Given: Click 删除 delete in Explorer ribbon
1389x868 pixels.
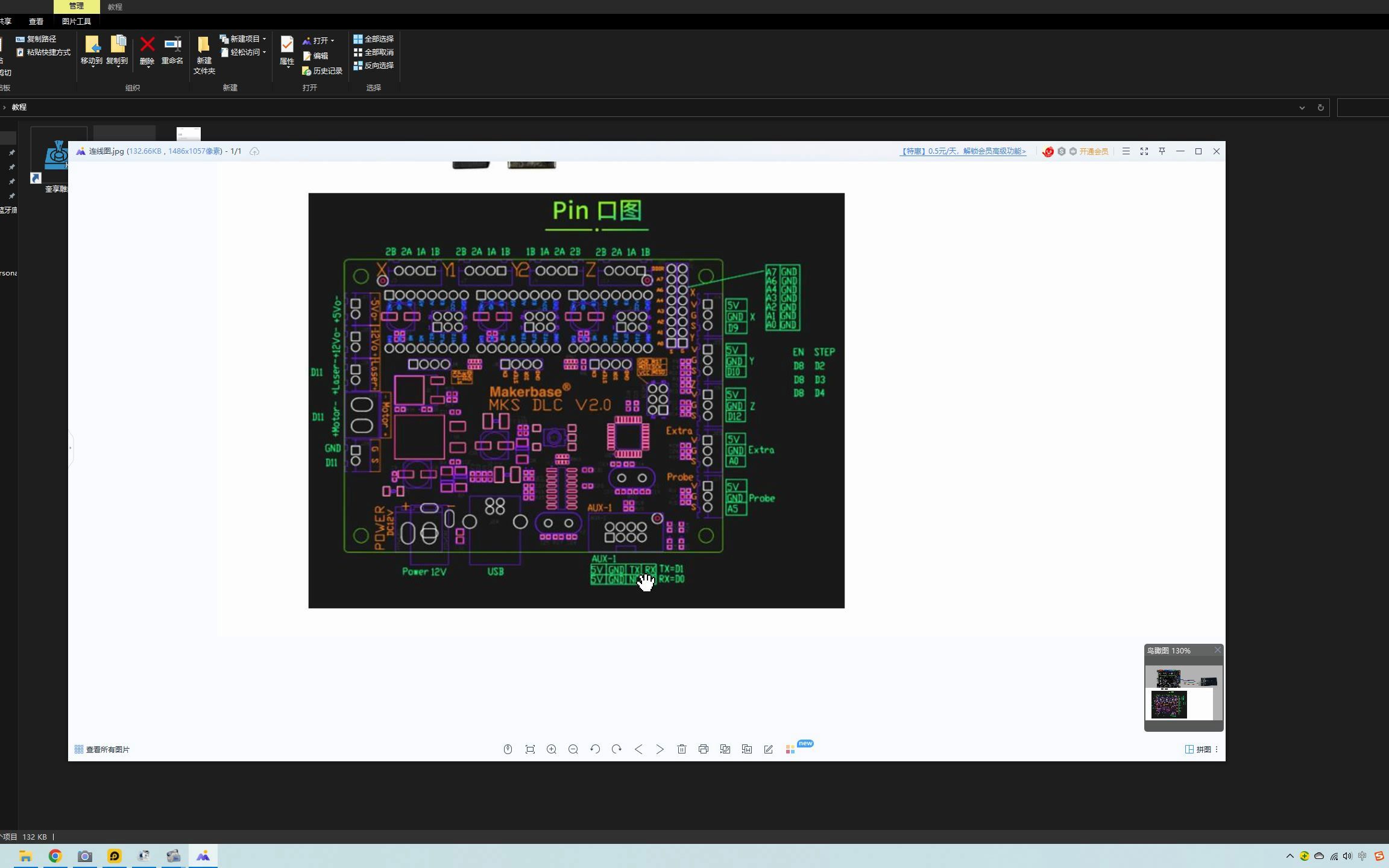Looking at the screenshot, I should [x=147, y=51].
